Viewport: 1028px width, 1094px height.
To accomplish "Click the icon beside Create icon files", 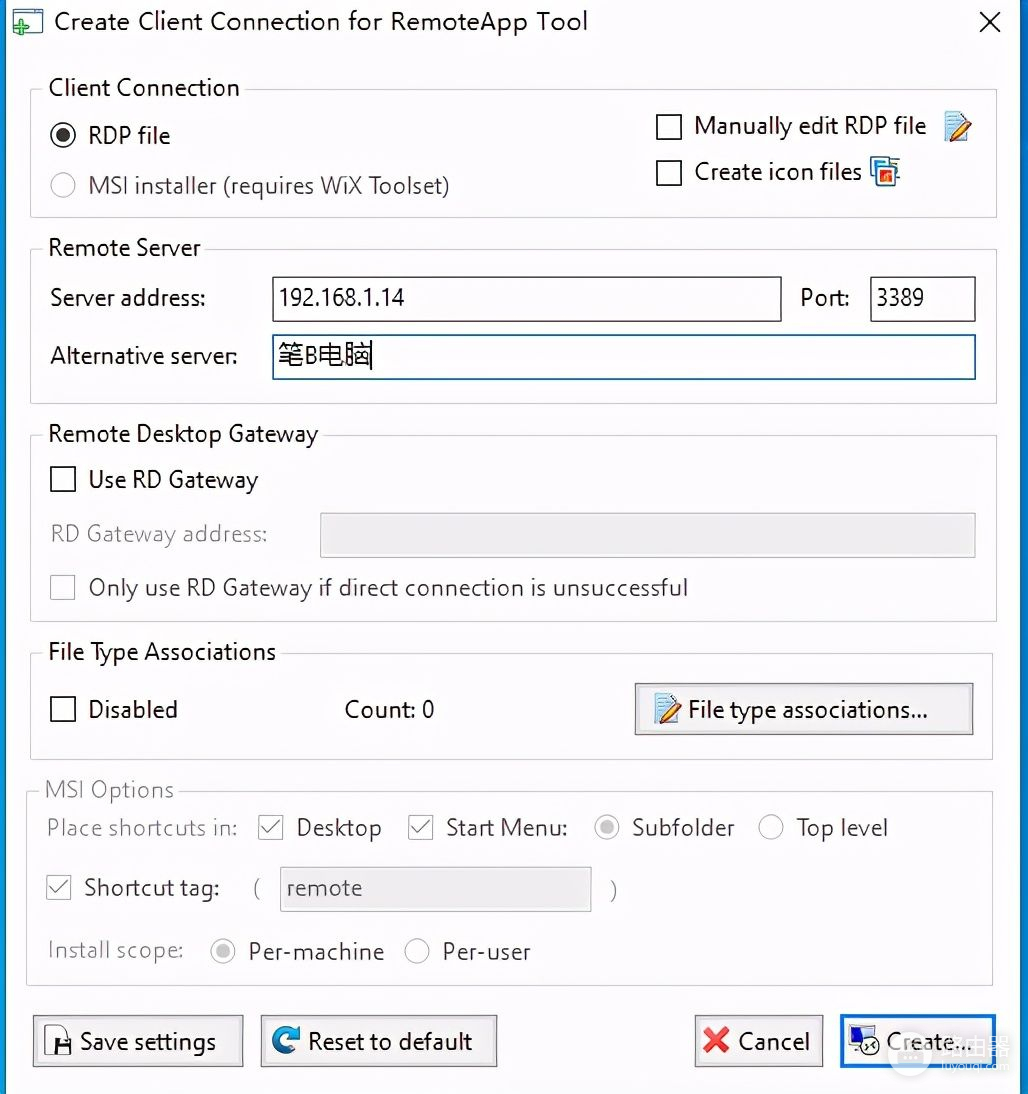I will [885, 172].
